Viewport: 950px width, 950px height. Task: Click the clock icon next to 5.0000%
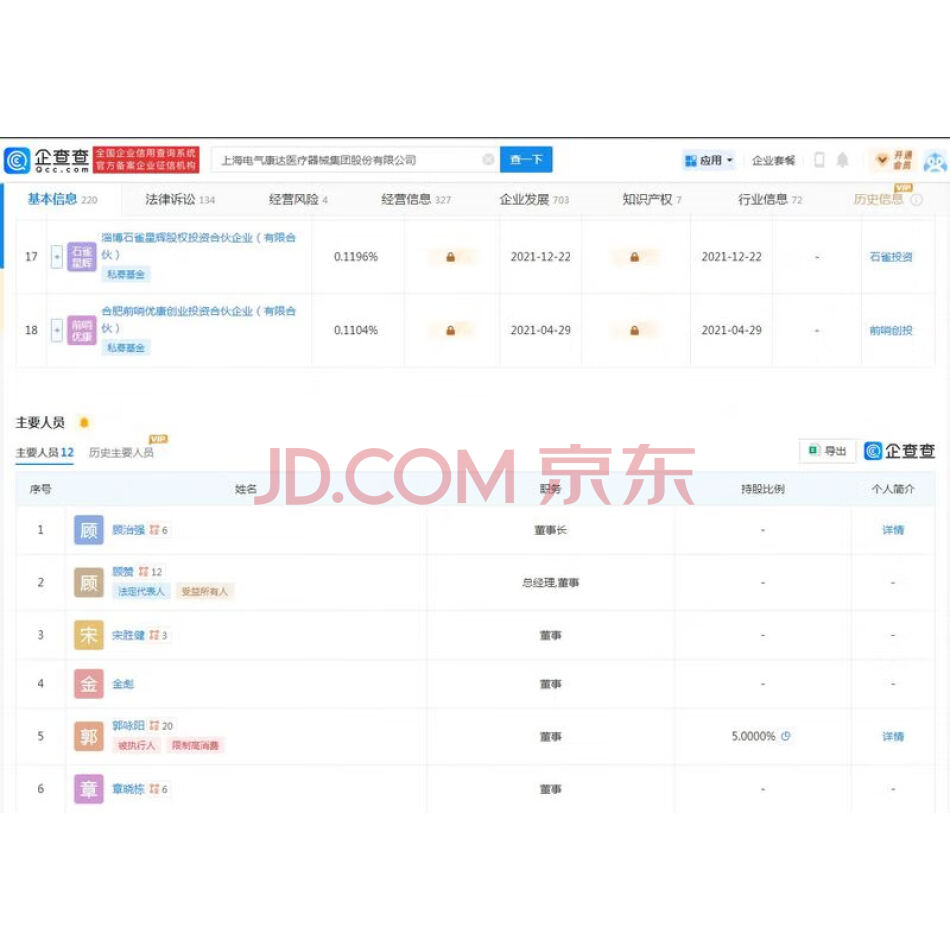point(786,736)
